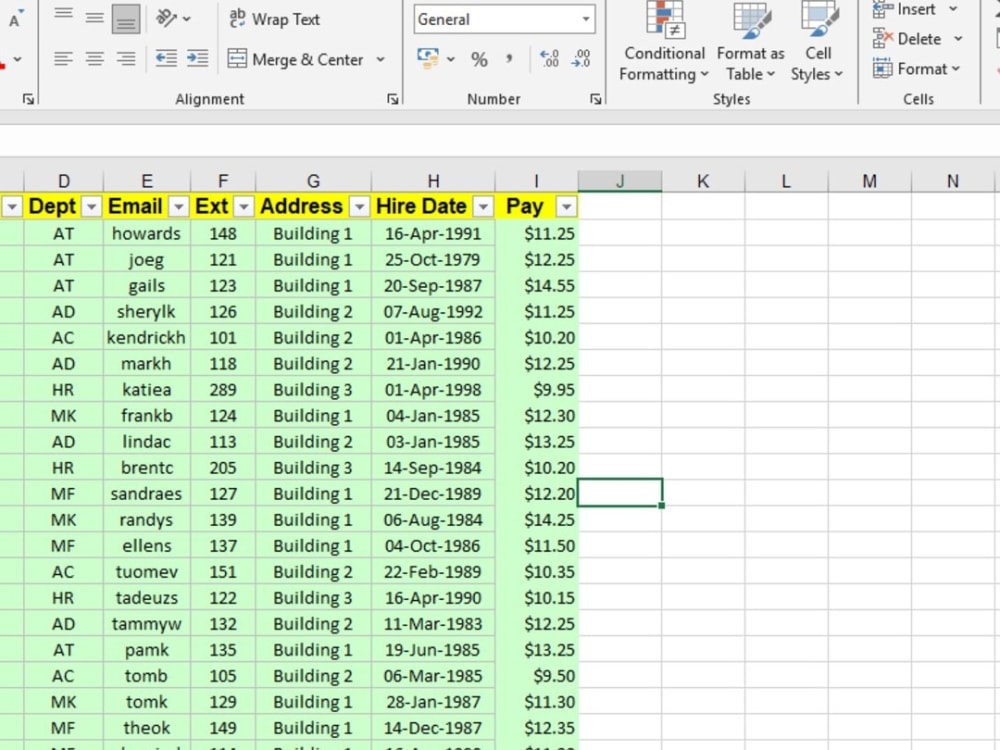Select the email cell howards

pos(147,233)
